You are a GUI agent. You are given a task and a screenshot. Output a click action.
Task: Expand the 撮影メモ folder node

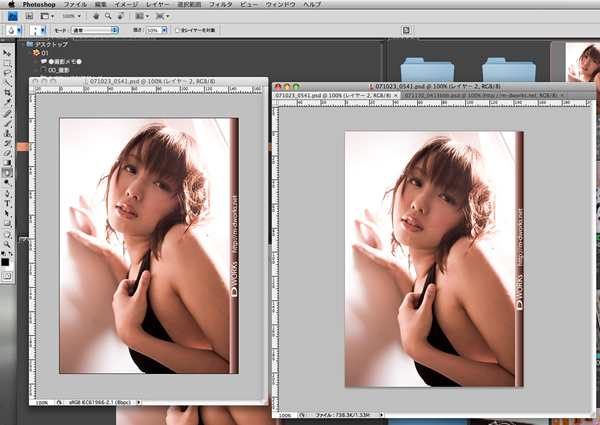[36, 62]
